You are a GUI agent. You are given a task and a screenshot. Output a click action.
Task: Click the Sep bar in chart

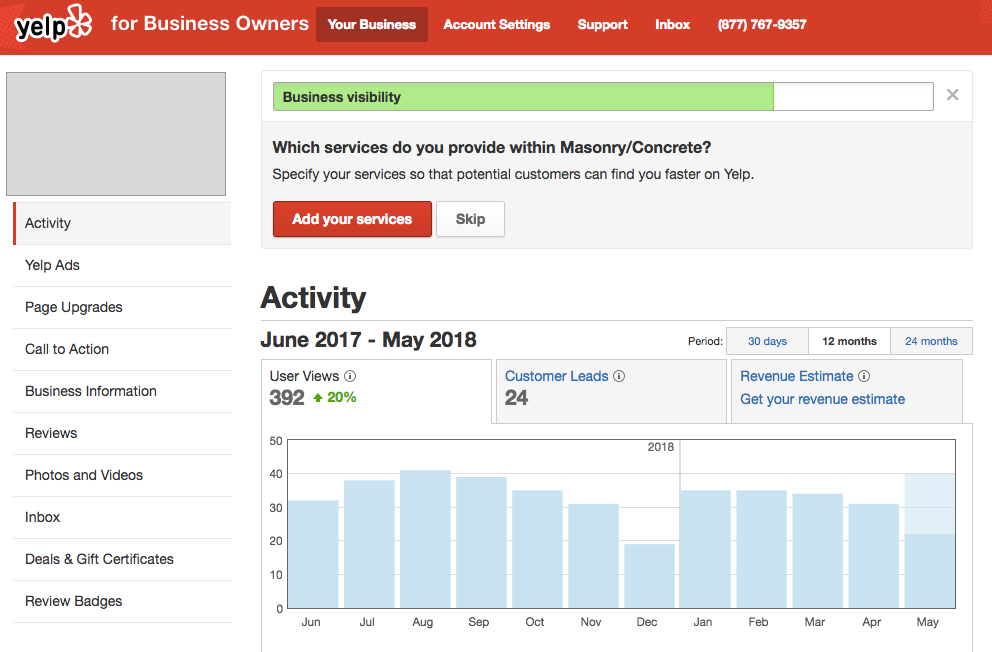point(481,543)
